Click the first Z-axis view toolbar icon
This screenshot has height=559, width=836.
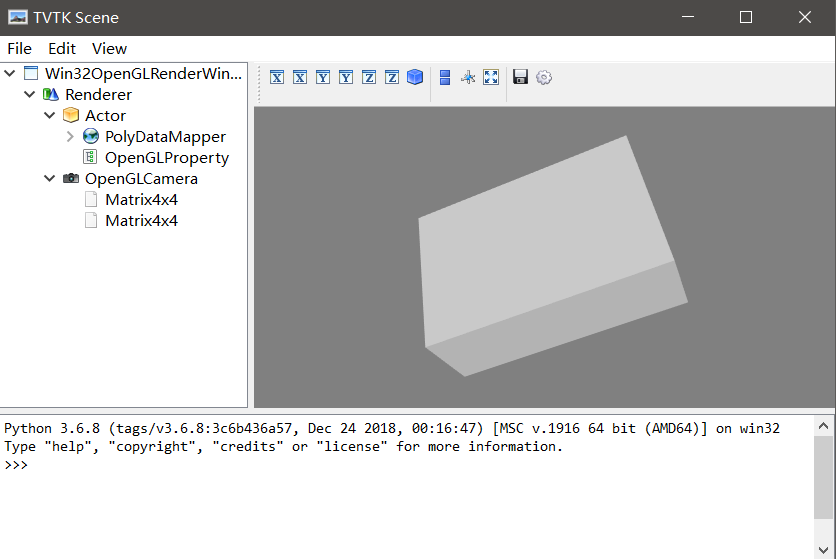[x=369, y=77]
